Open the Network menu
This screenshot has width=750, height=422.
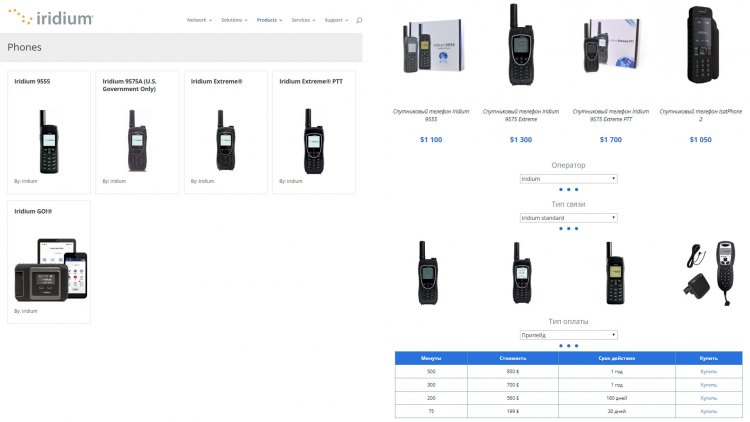199,20
